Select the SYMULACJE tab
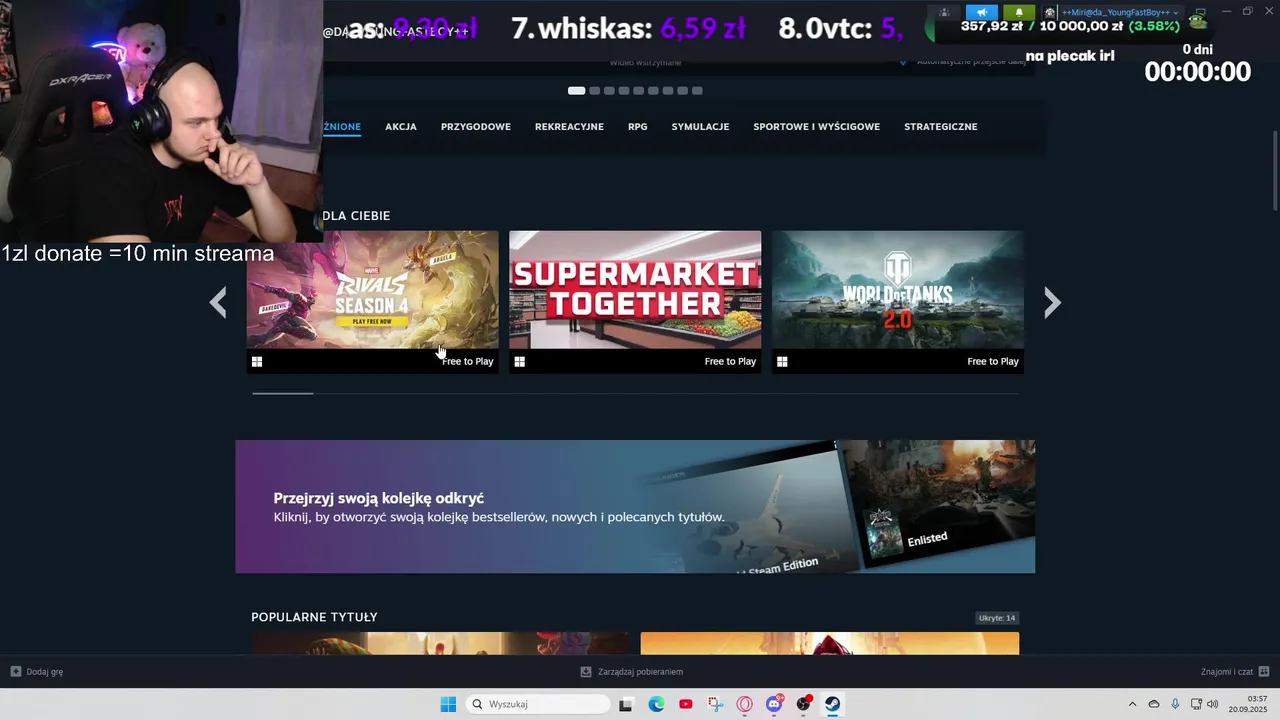 [x=700, y=127]
